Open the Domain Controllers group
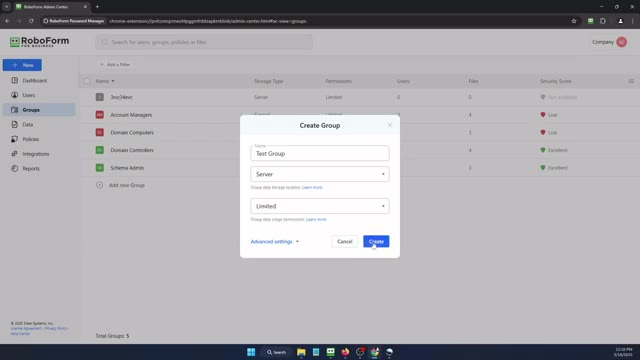 (132, 150)
